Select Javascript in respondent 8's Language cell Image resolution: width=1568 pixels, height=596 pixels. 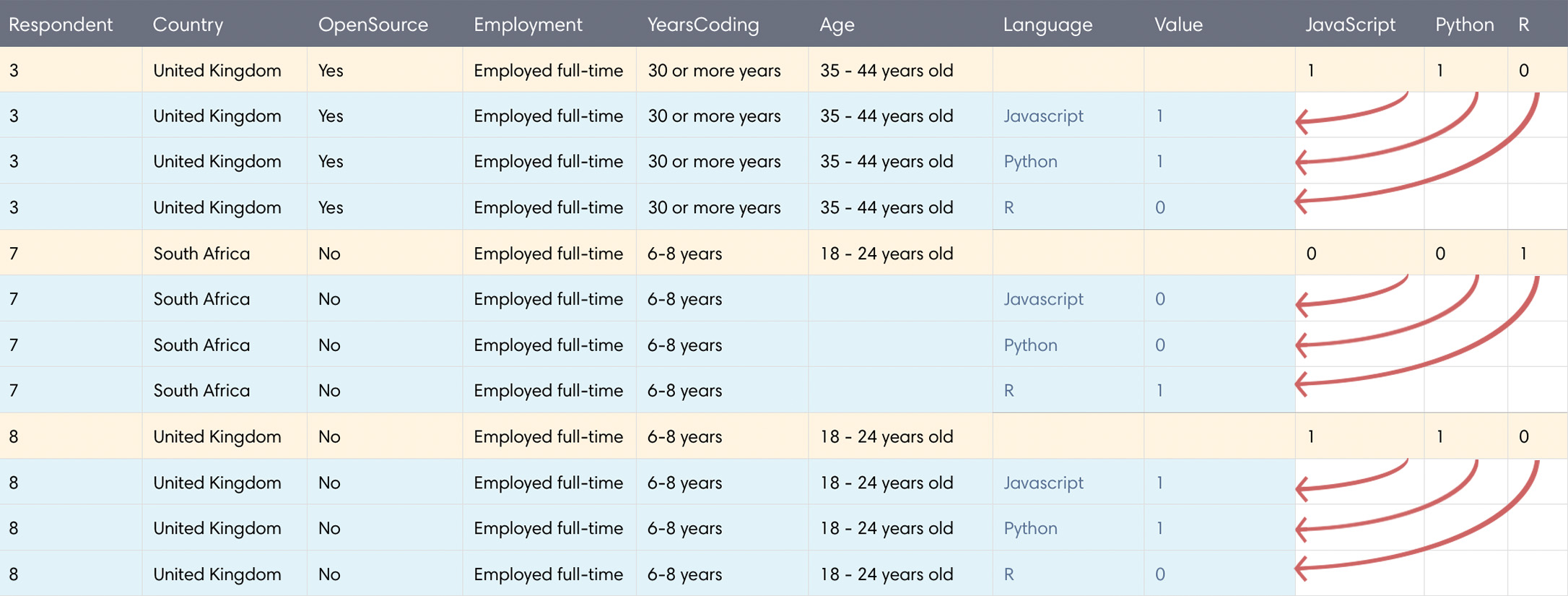[1043, 483]
